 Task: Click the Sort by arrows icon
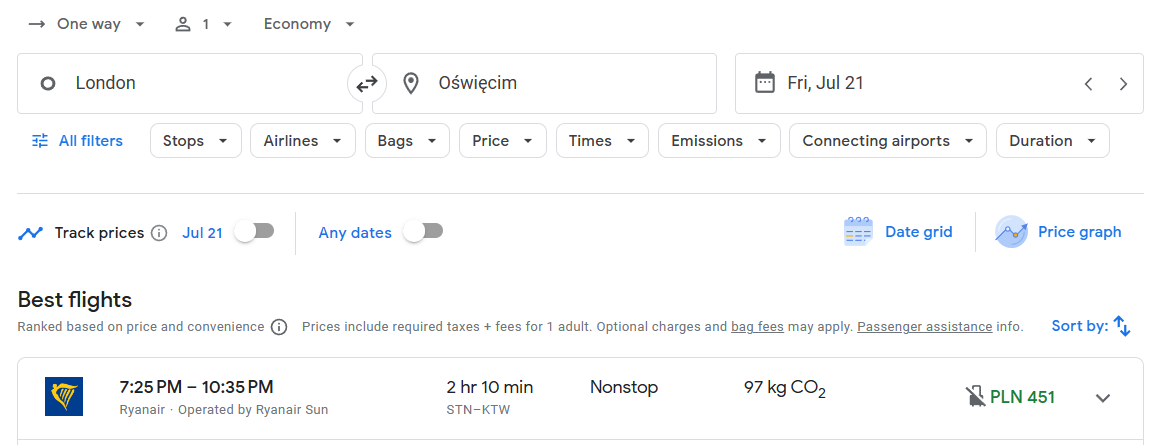(x=1122, y=326)
